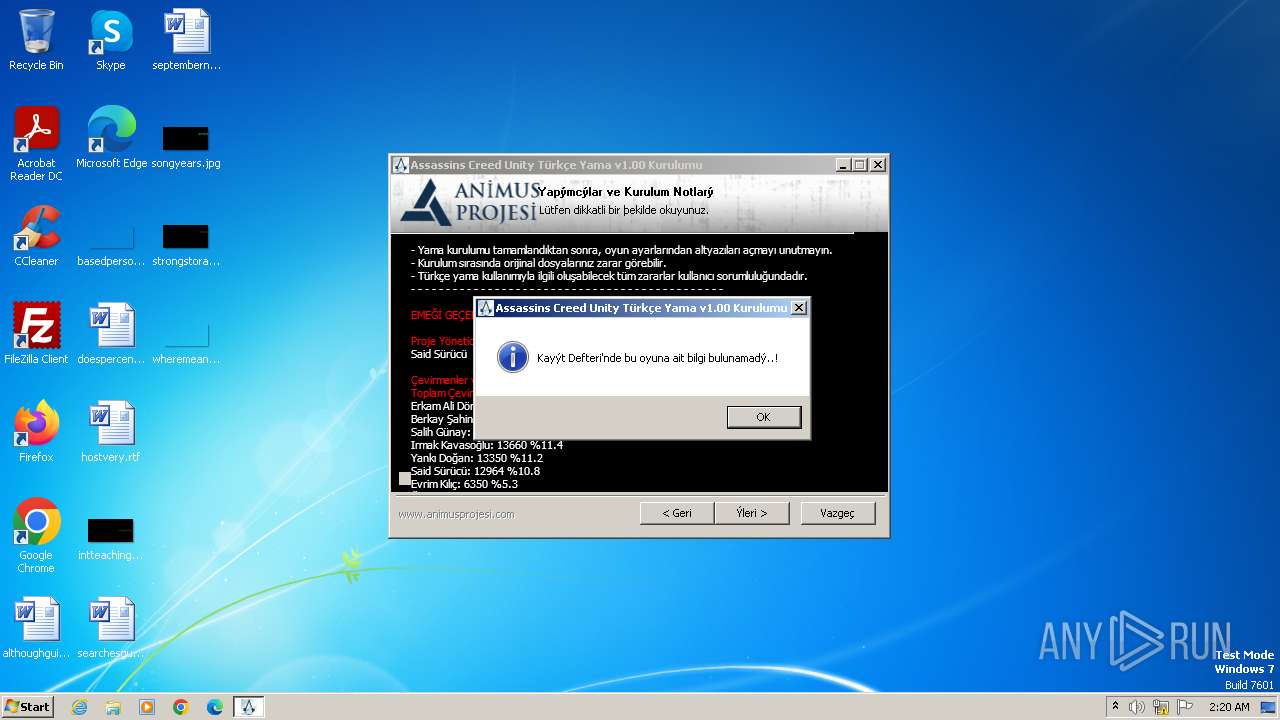Cancel setup with the Vazgeç button
Image resolution: width=1280 pixels, height=720 pixels.
tap(838, 513)
